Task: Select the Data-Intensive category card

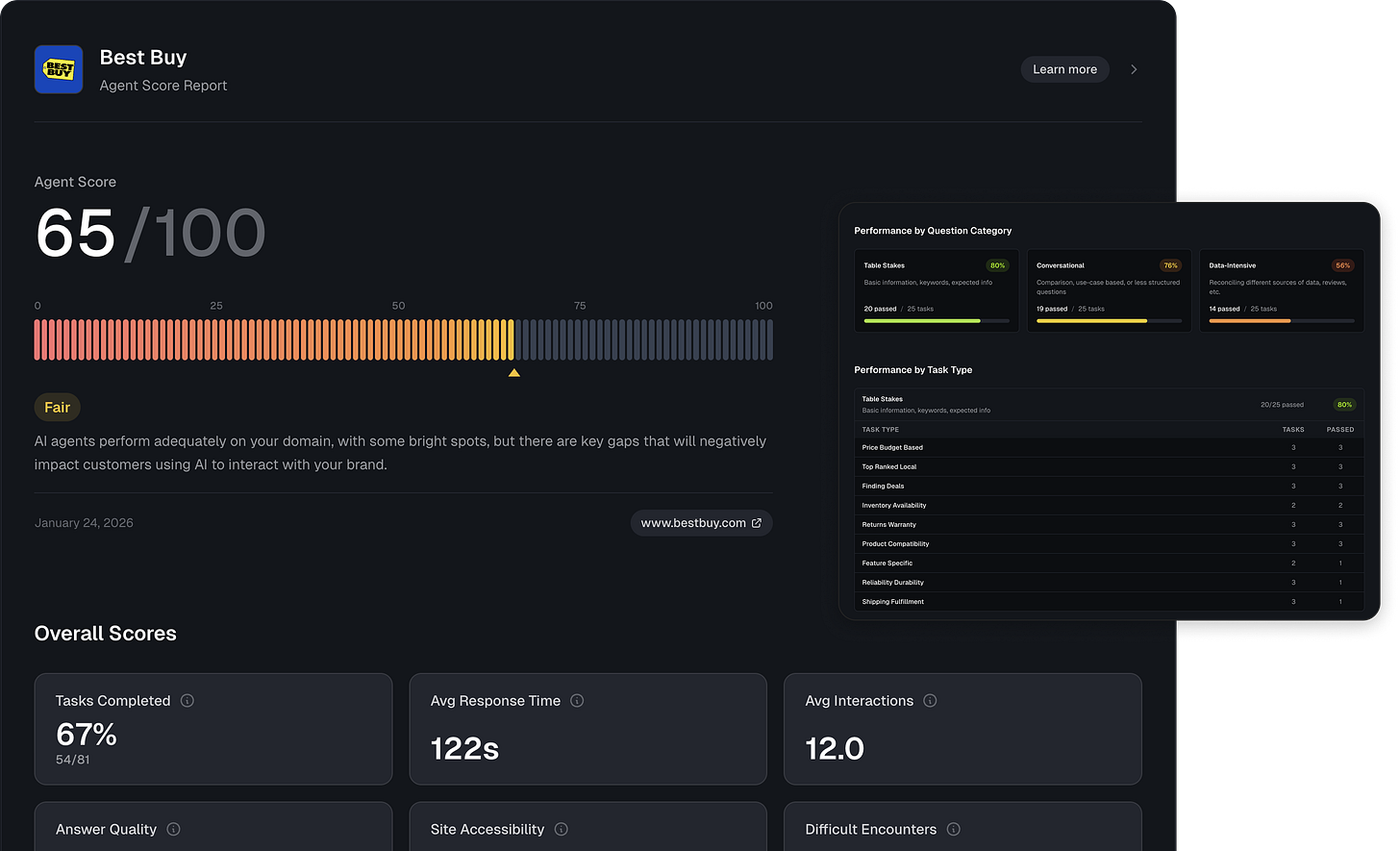Action: 1282,291
